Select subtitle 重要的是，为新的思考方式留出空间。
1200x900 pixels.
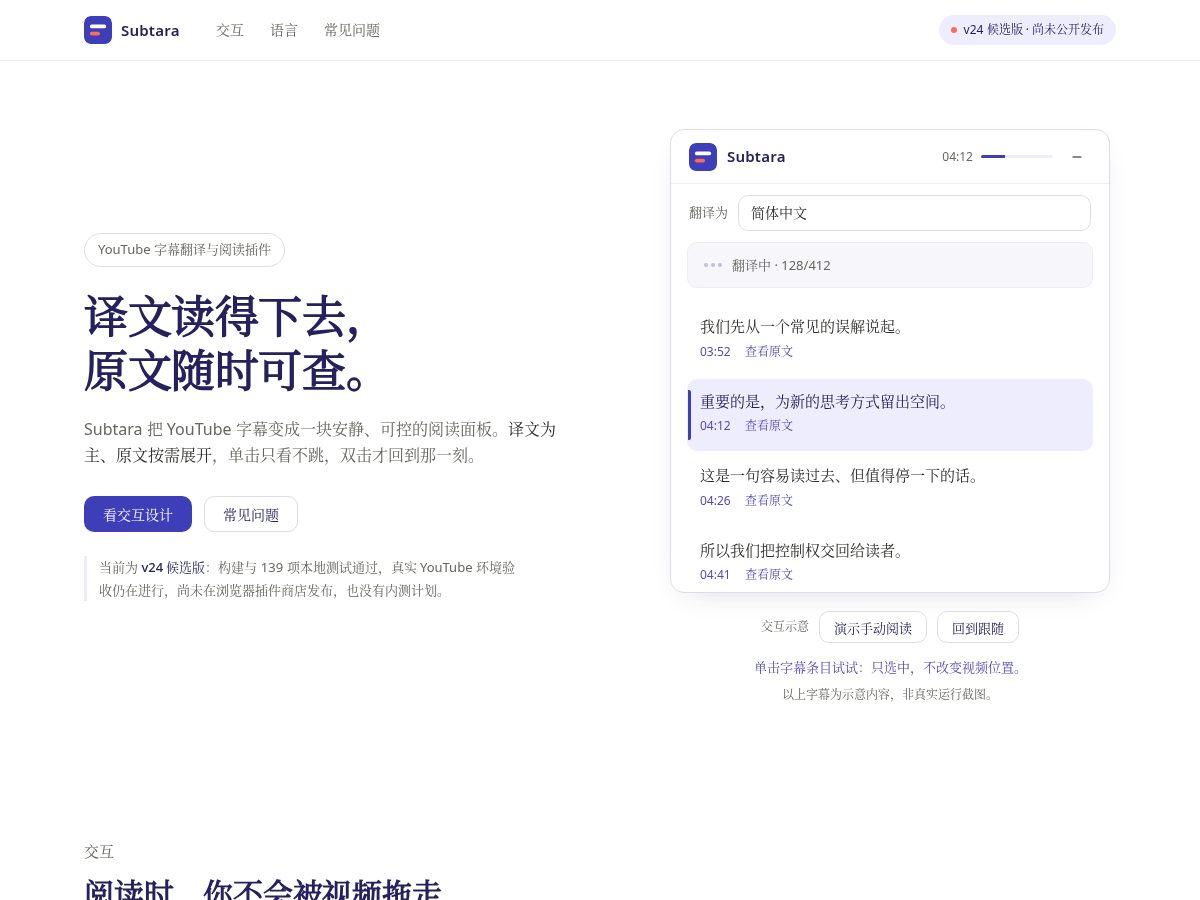pyautogui.click(x=890, y=414)
